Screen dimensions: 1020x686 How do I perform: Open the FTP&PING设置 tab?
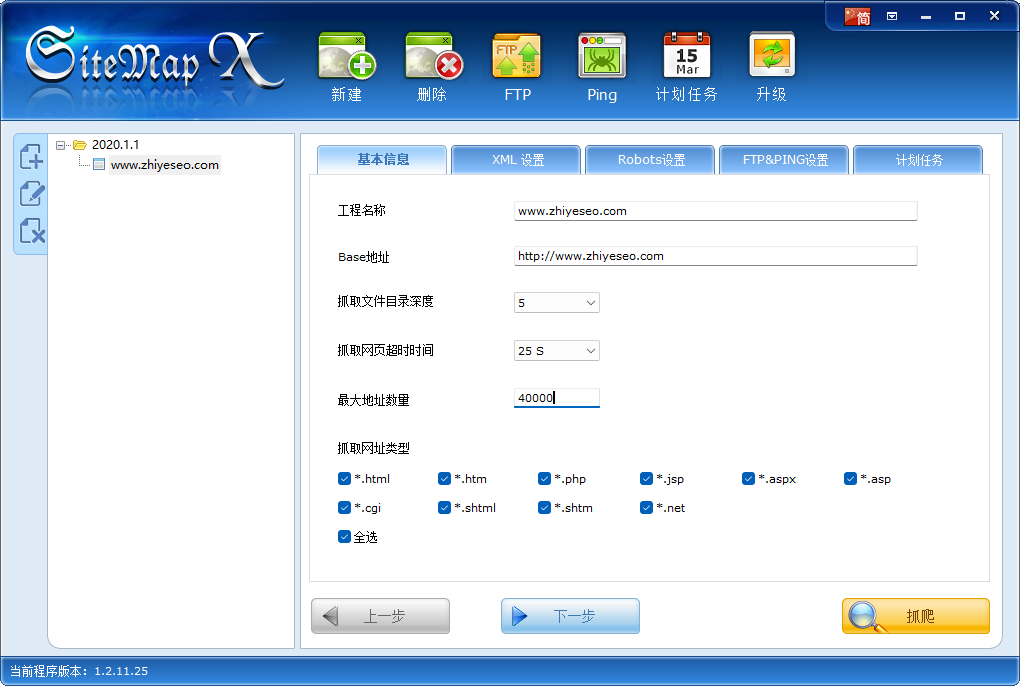pyautogui.click(x=784, y=159)
